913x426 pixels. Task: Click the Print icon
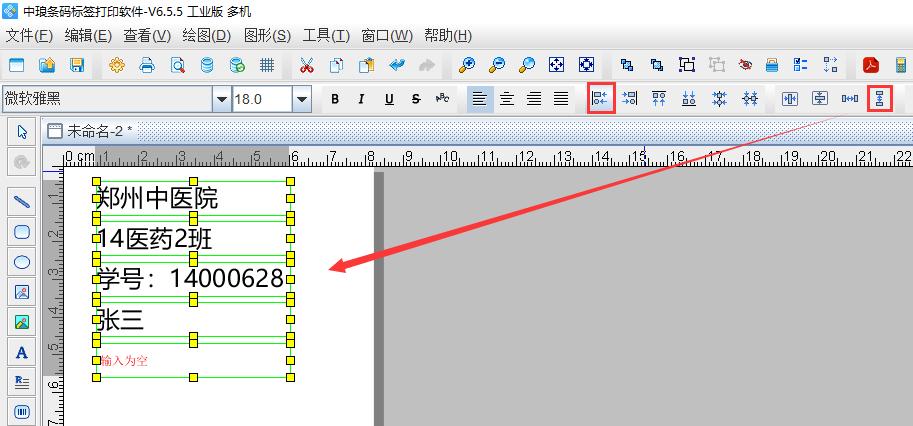pyautogui.click(x=147, y=65)
